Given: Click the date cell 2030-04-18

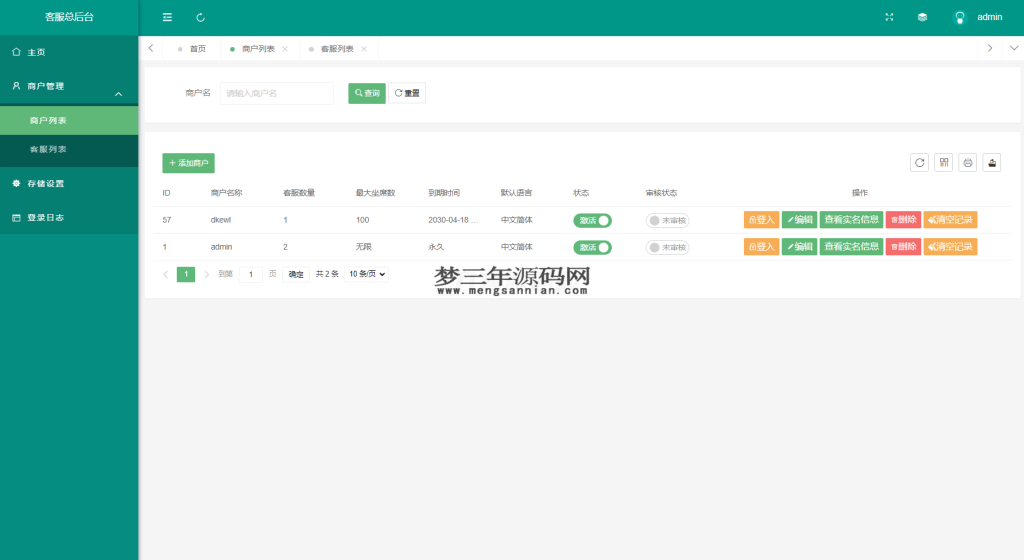Looking at the screenshot, I should (453, 220).
